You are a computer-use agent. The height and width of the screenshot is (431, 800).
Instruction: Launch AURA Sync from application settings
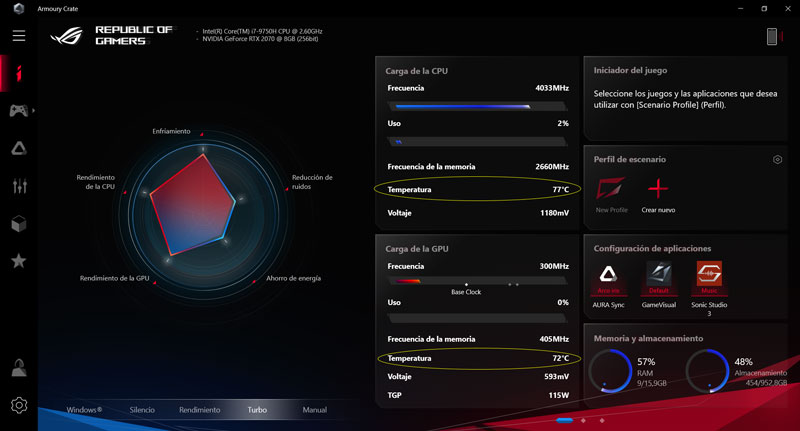tap(607, 279)
